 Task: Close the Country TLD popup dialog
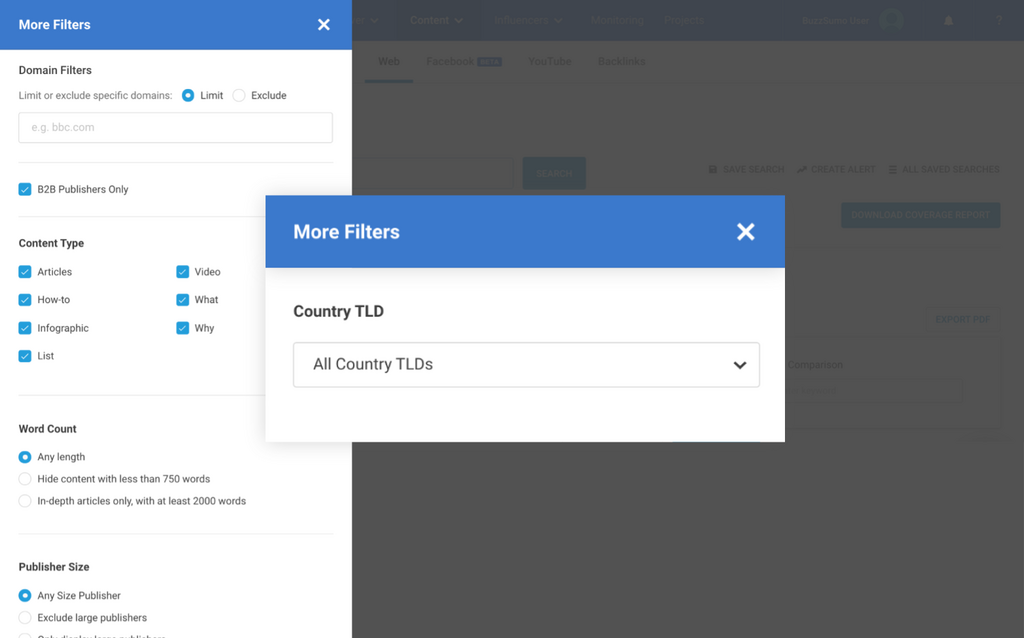click(745, 232)
